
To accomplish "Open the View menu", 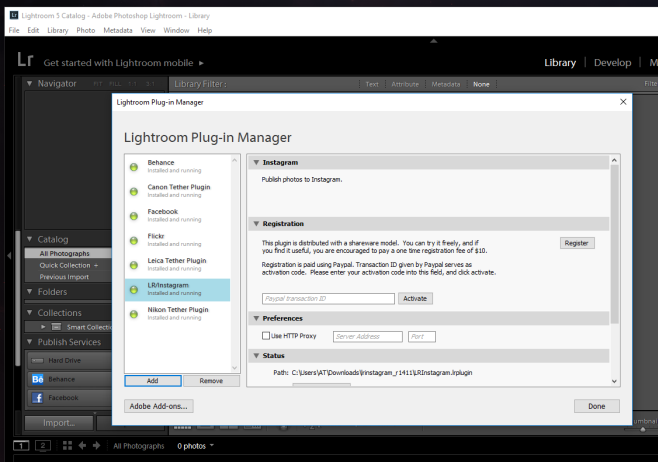I will tap(148, 30).
